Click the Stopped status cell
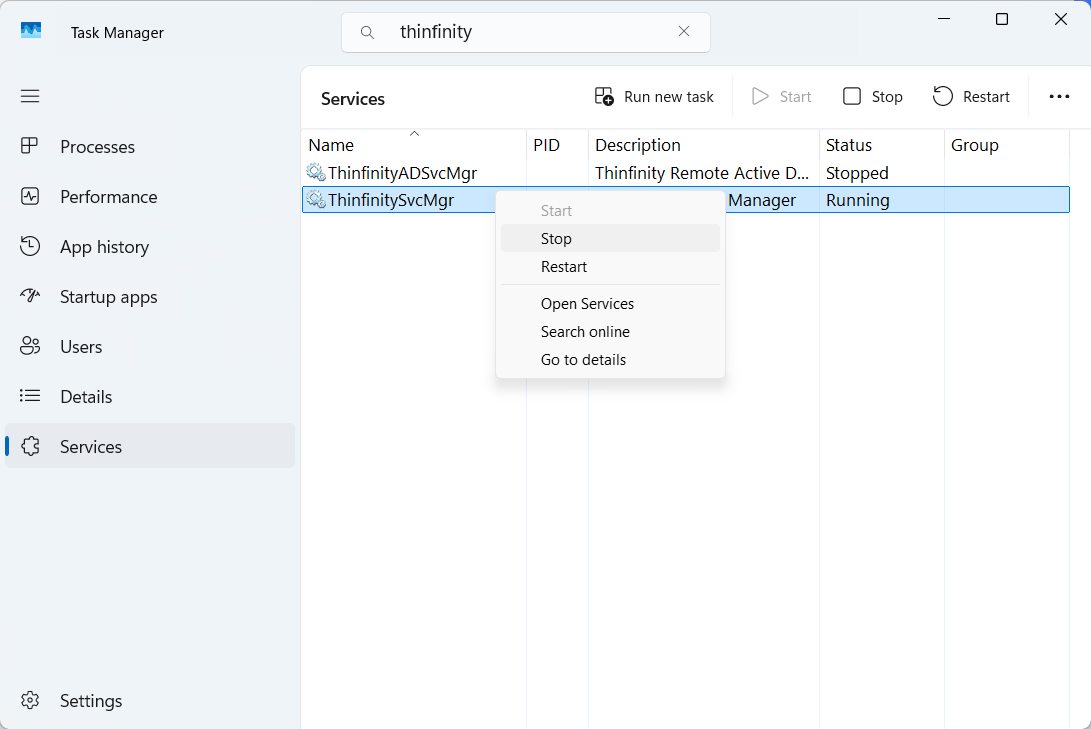This screenshot has width=1091, height=729. pyautogui.click(x=857, y=173)
